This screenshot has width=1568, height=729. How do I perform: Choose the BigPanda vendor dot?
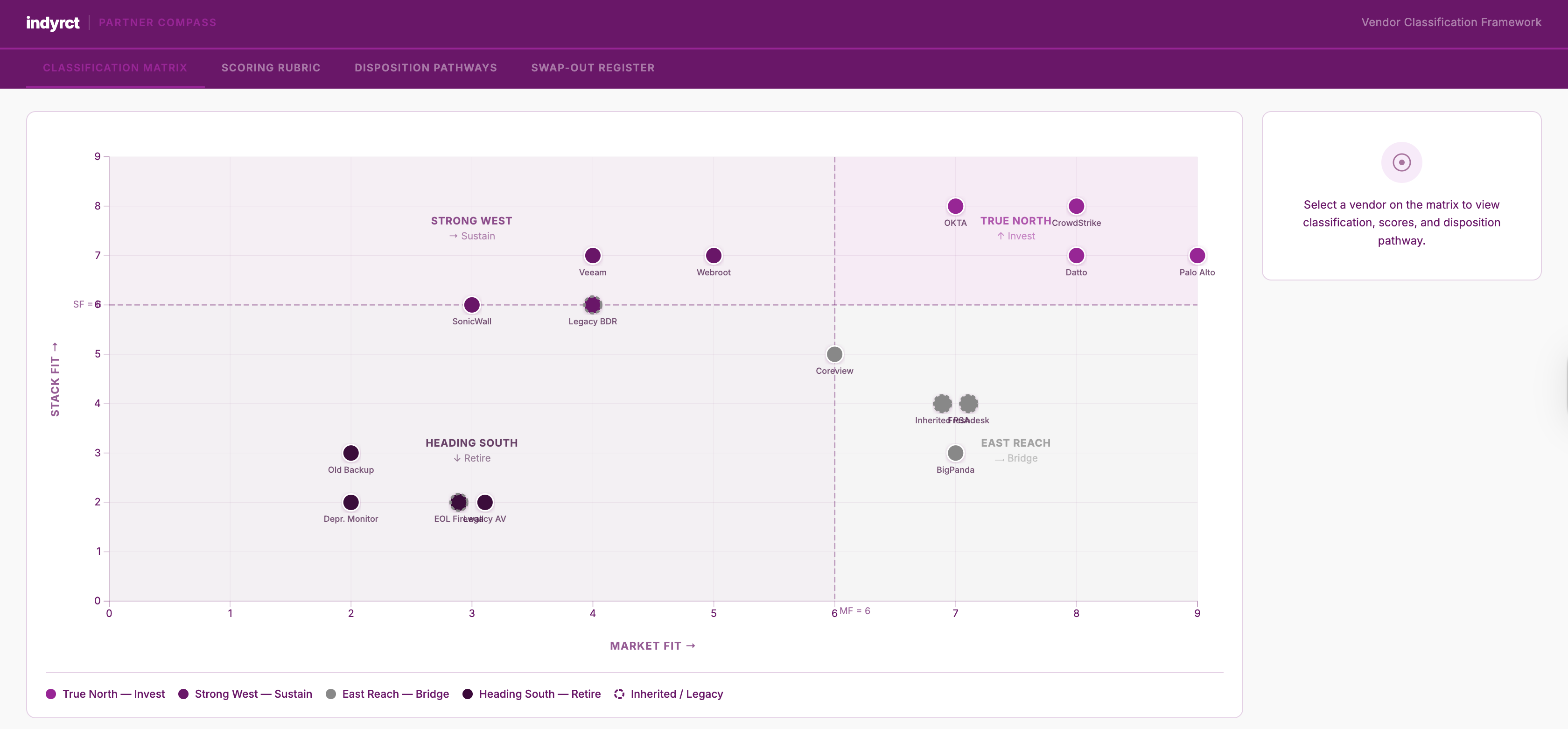coord(955,453)
